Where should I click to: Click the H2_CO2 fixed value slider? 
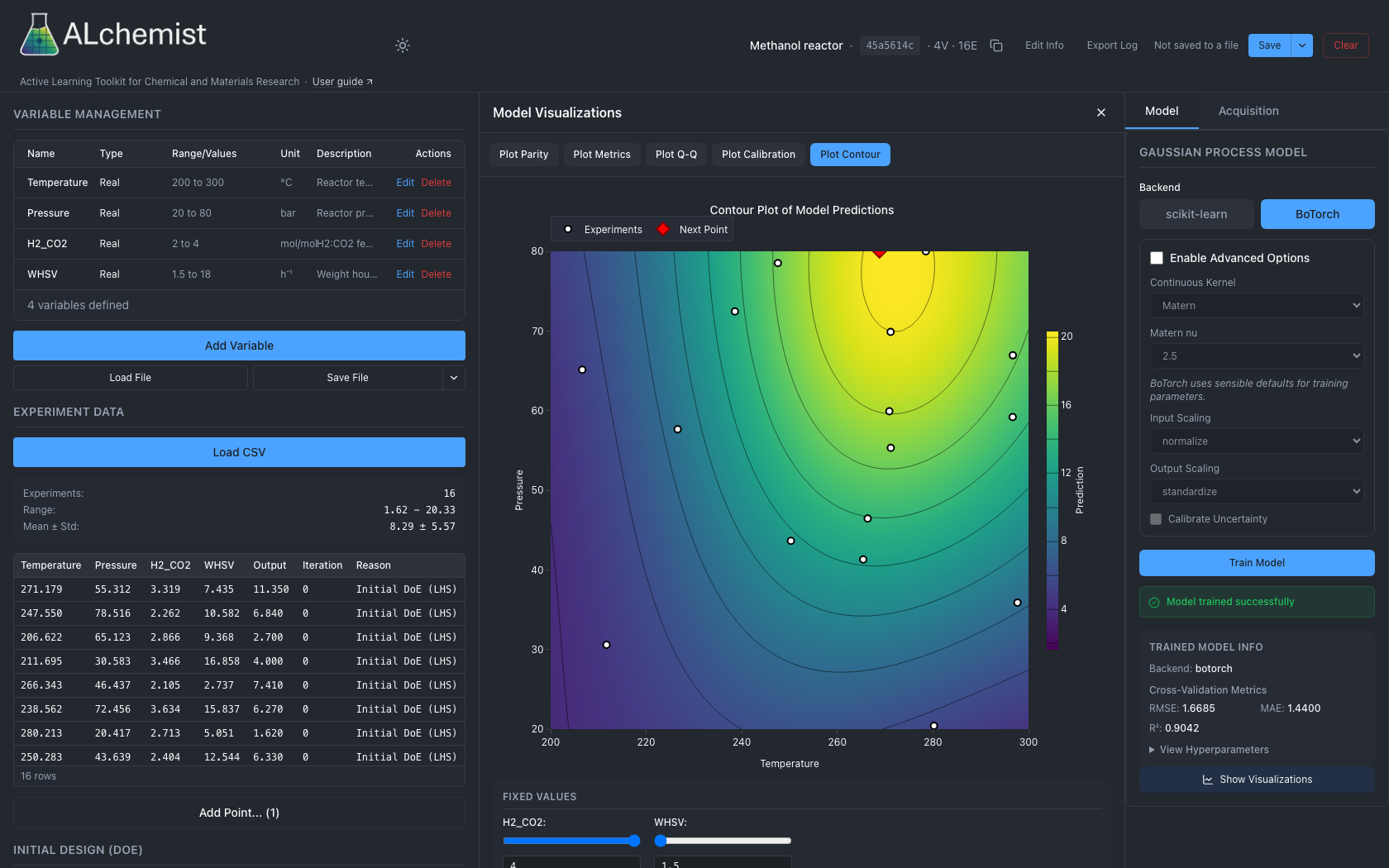coord(571,841)
